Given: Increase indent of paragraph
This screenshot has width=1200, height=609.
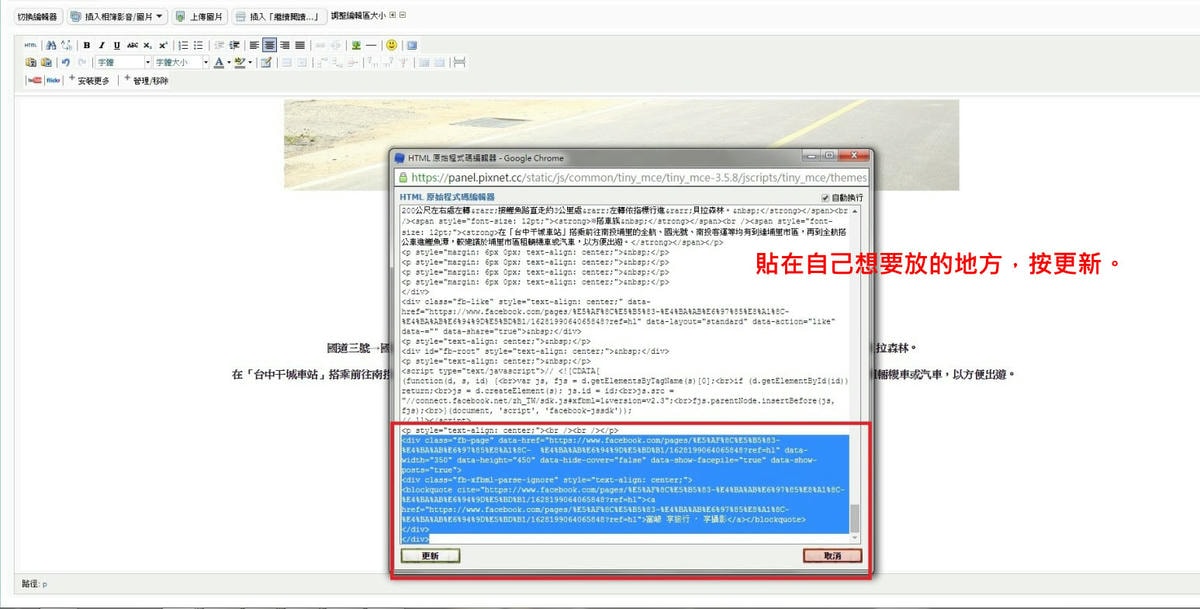Looking at the screenshot, I should click(x=234, y=45).
